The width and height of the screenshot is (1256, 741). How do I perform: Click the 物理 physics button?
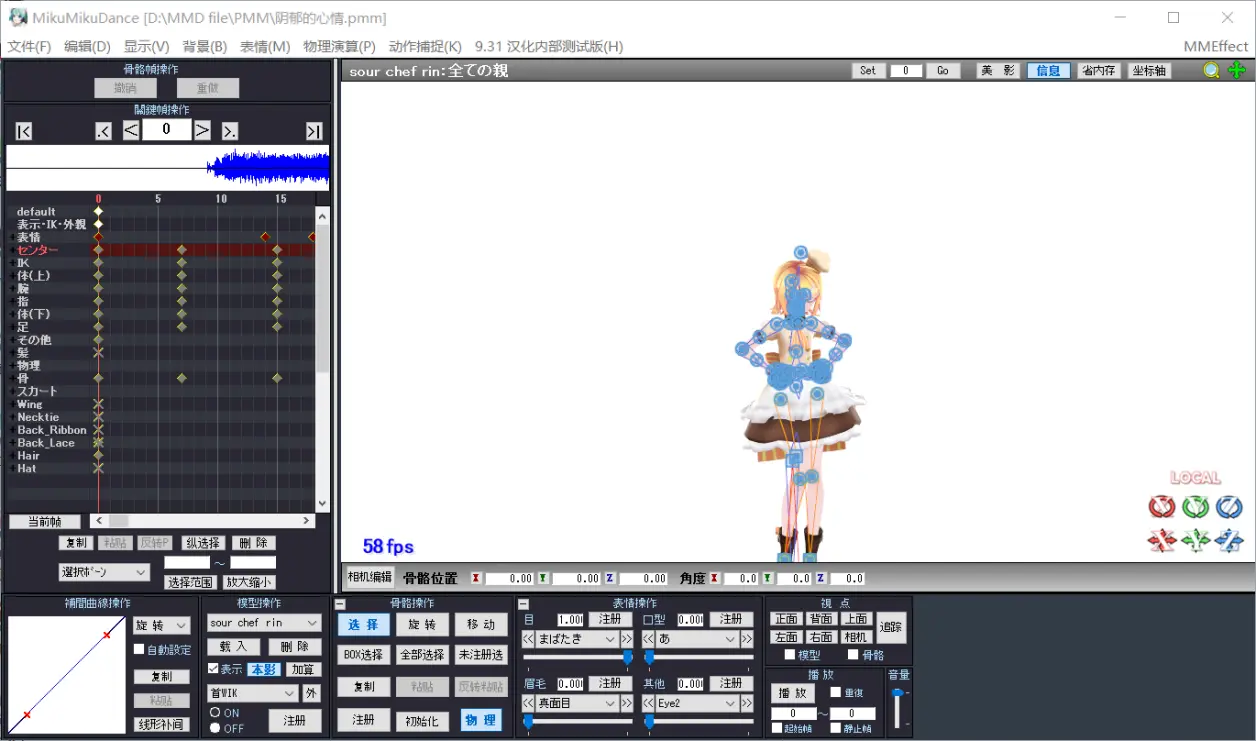pyautogui.click(x=481, y=720)
